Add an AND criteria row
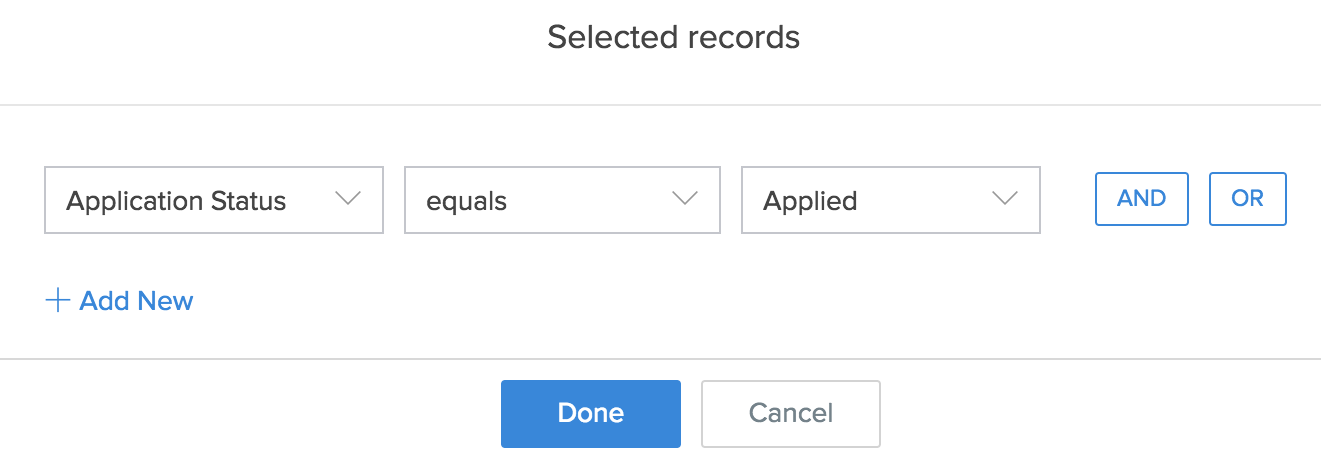This screenshot has height=464, width=1321. click(1142, 199)
